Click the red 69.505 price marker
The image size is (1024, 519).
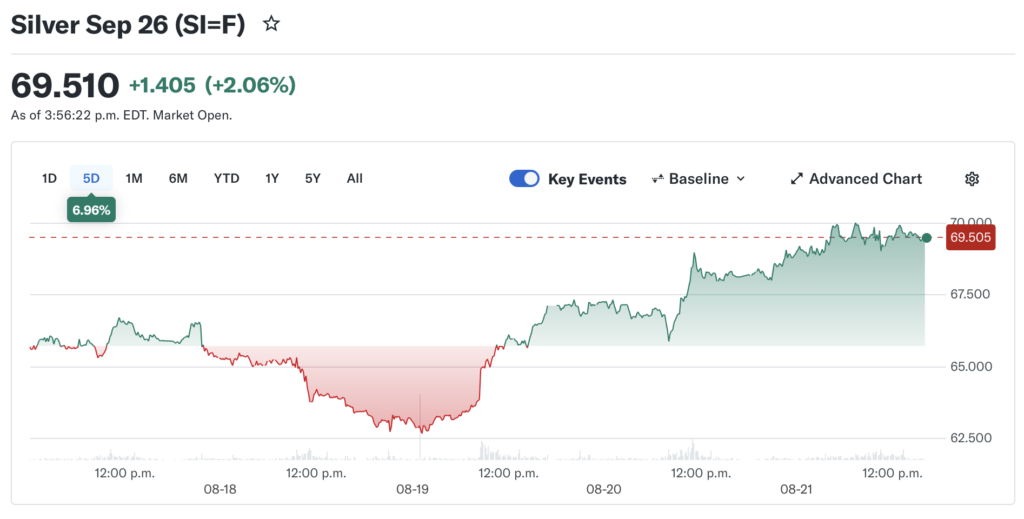point(970,238)
